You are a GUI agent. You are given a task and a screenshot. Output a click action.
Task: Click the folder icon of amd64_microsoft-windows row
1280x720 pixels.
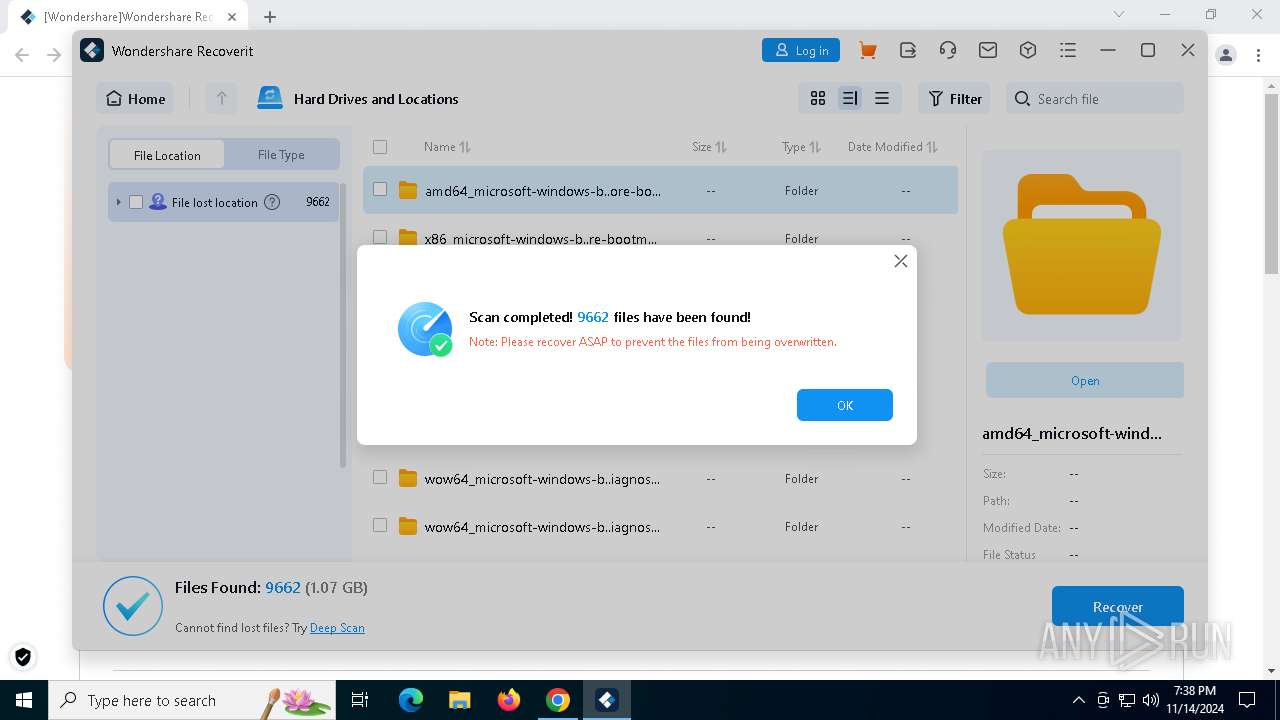pyautogui.click(x=408, y=190)
